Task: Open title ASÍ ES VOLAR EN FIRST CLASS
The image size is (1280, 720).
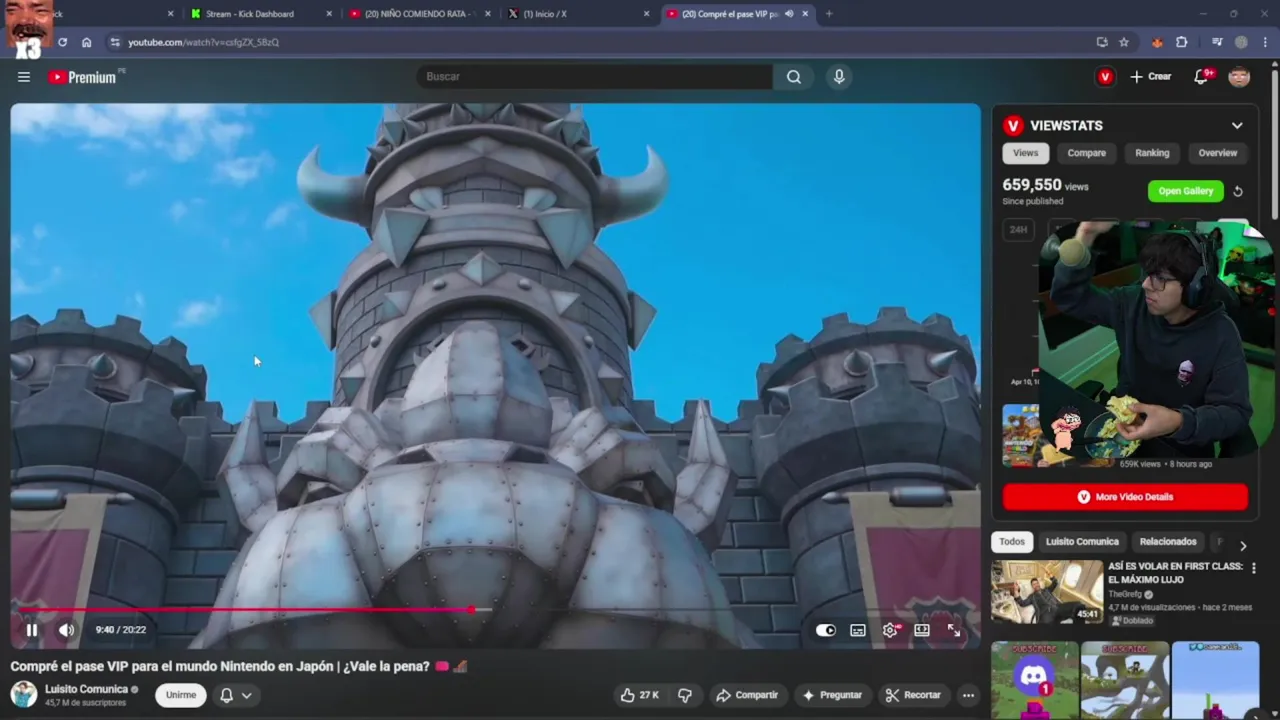Action: tap(1175, 572)
